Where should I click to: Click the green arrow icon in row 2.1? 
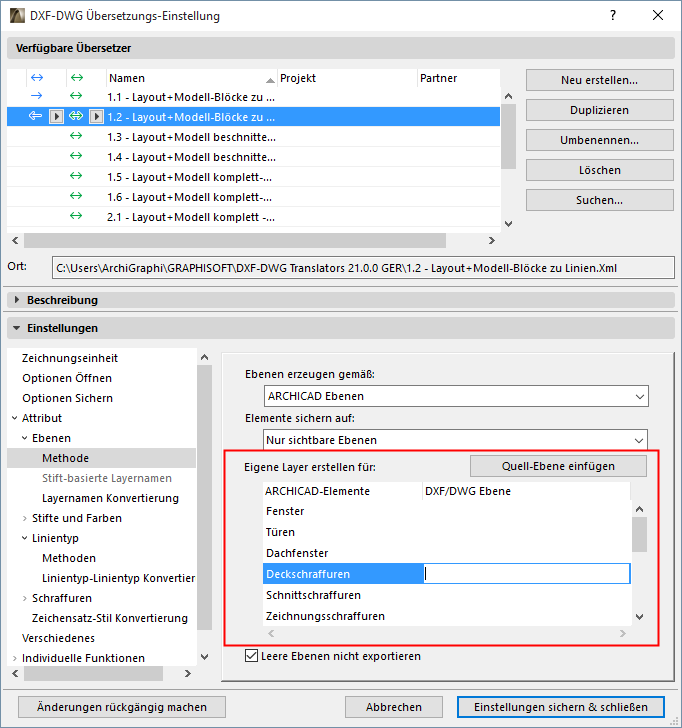(76, 216)
